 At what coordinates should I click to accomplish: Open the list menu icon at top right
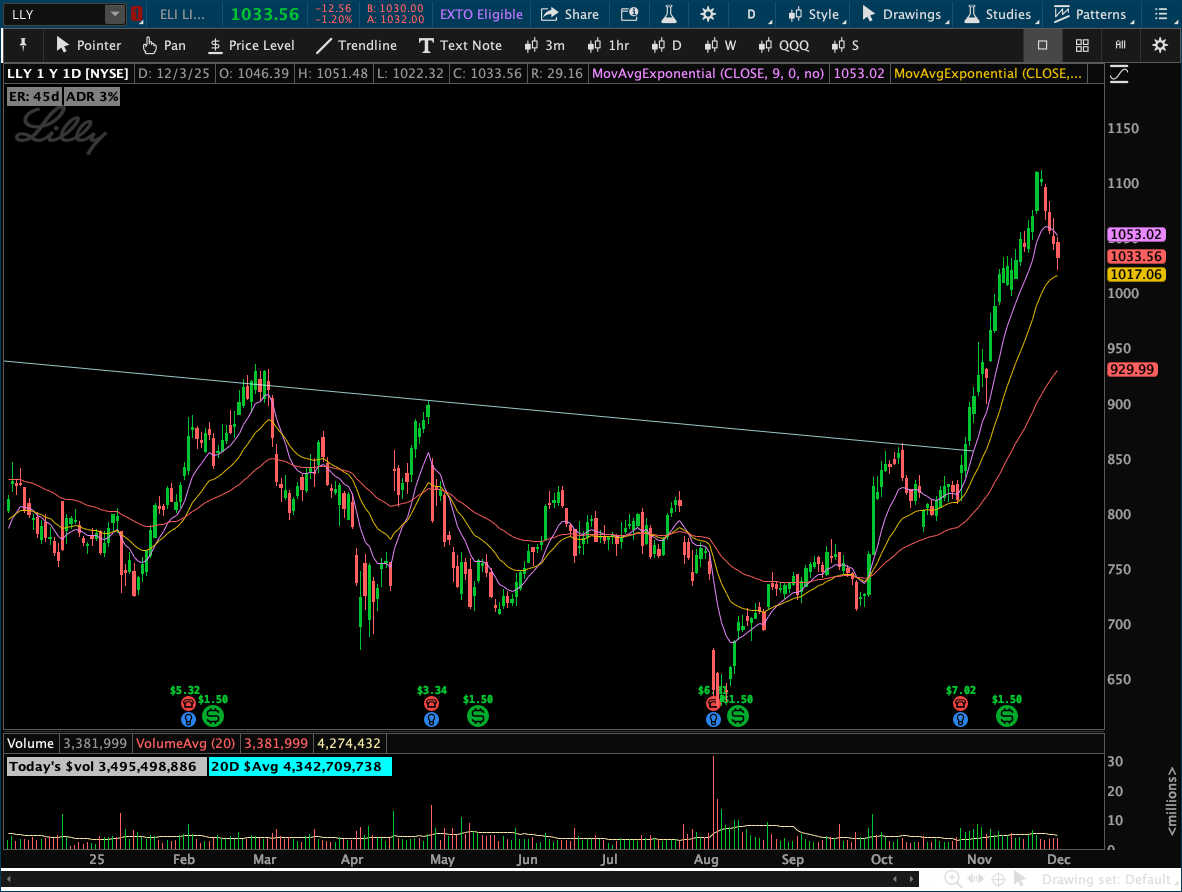point(1162,14)
